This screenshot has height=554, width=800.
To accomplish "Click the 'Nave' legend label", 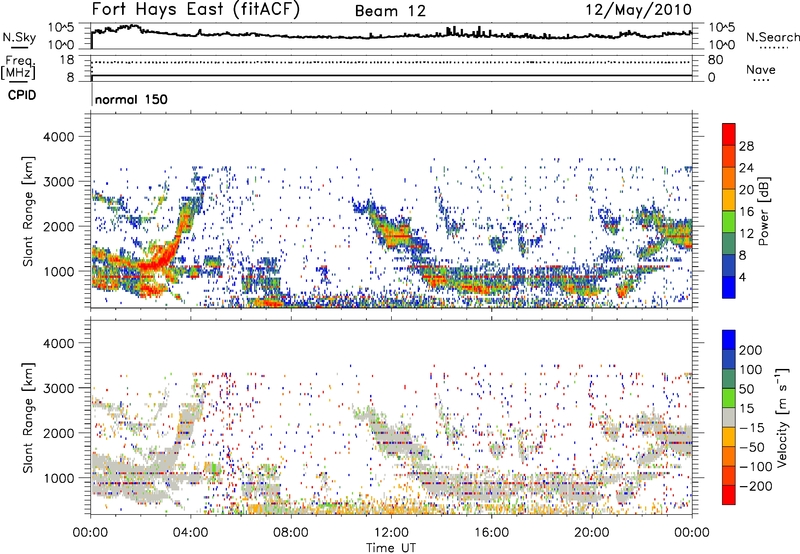I will pos(761,69).
